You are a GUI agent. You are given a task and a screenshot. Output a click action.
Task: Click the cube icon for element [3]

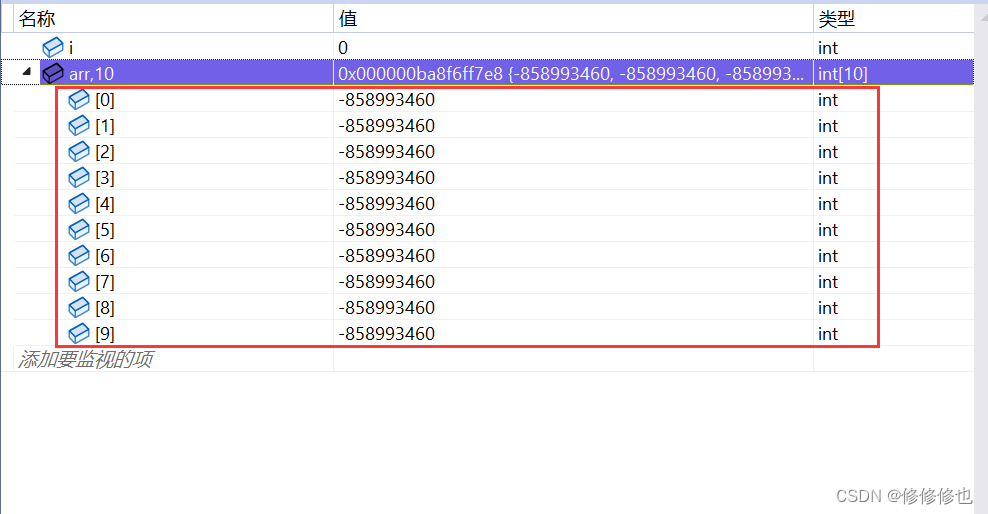(79, 178)
